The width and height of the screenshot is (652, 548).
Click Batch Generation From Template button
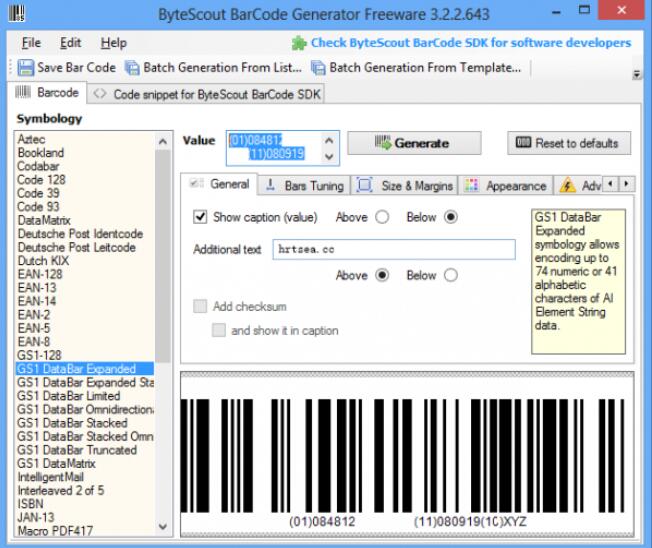416,67
